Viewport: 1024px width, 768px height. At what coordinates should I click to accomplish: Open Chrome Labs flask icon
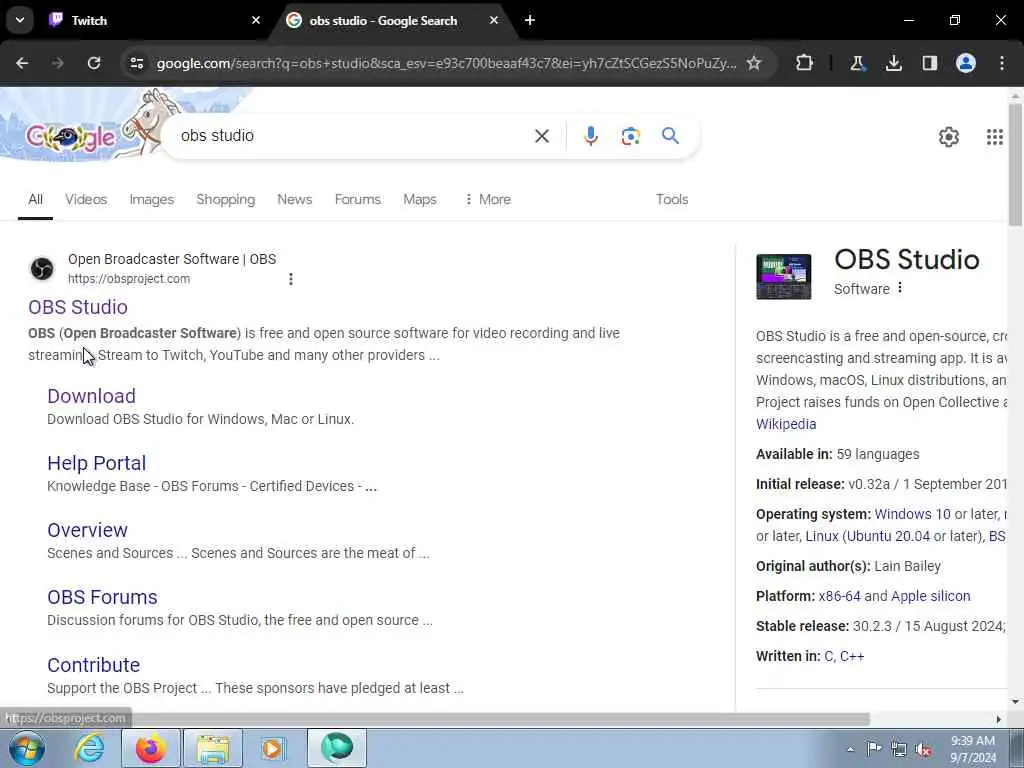point(857,63)
